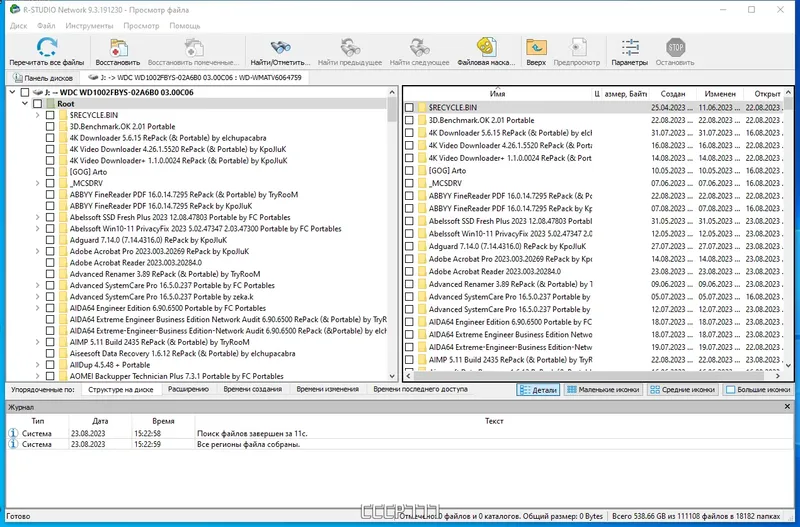The width and height of the screenshot is (800, 527).
Task: Switch to the Панель дисков tab
Action: click(44, 78)
